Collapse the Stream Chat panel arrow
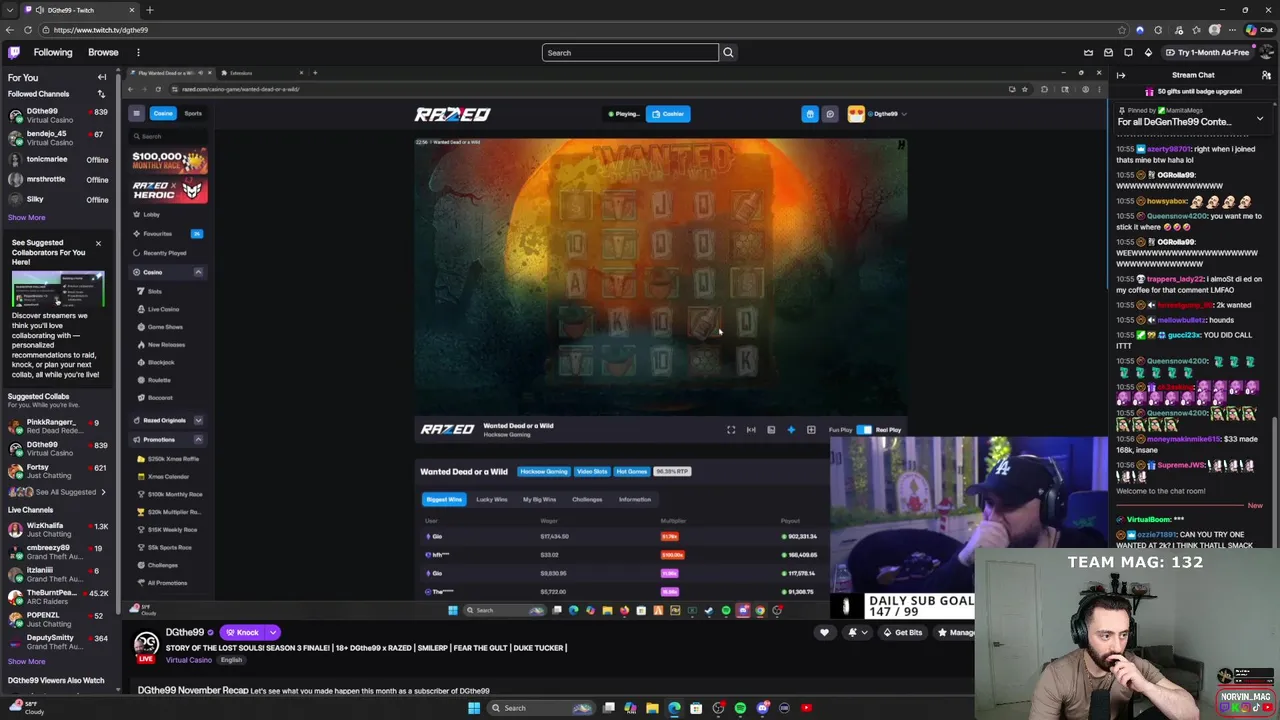 pos(1121,75)
